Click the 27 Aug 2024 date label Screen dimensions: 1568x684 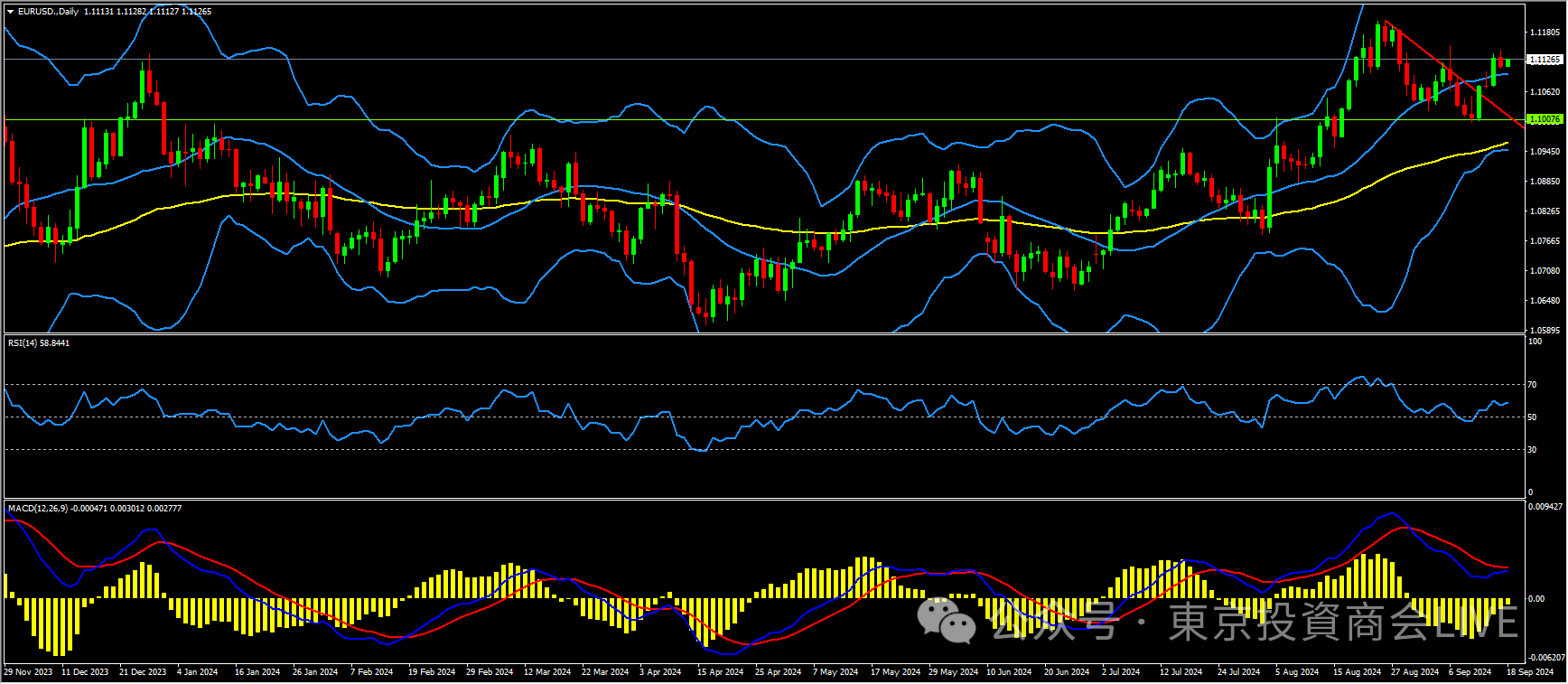pos(1414,672)
